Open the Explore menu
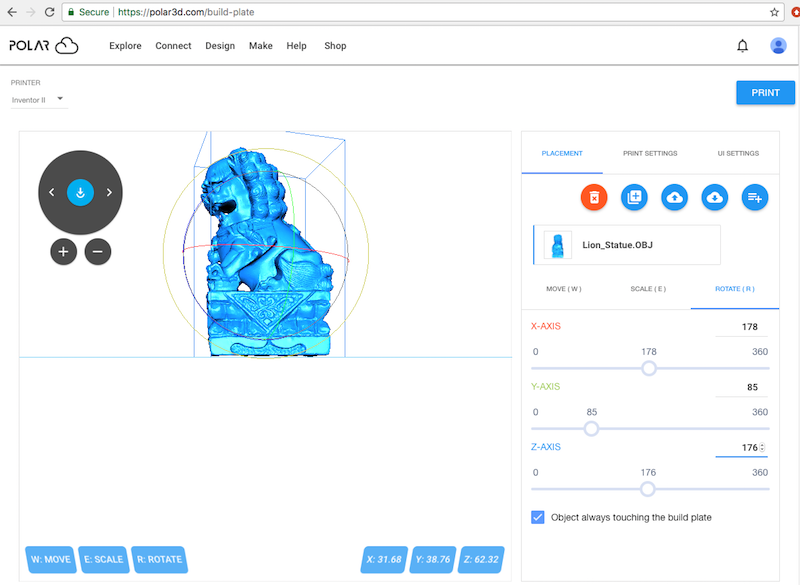The width and height of the screenshot is (800, 585). (x=125, y=46)
